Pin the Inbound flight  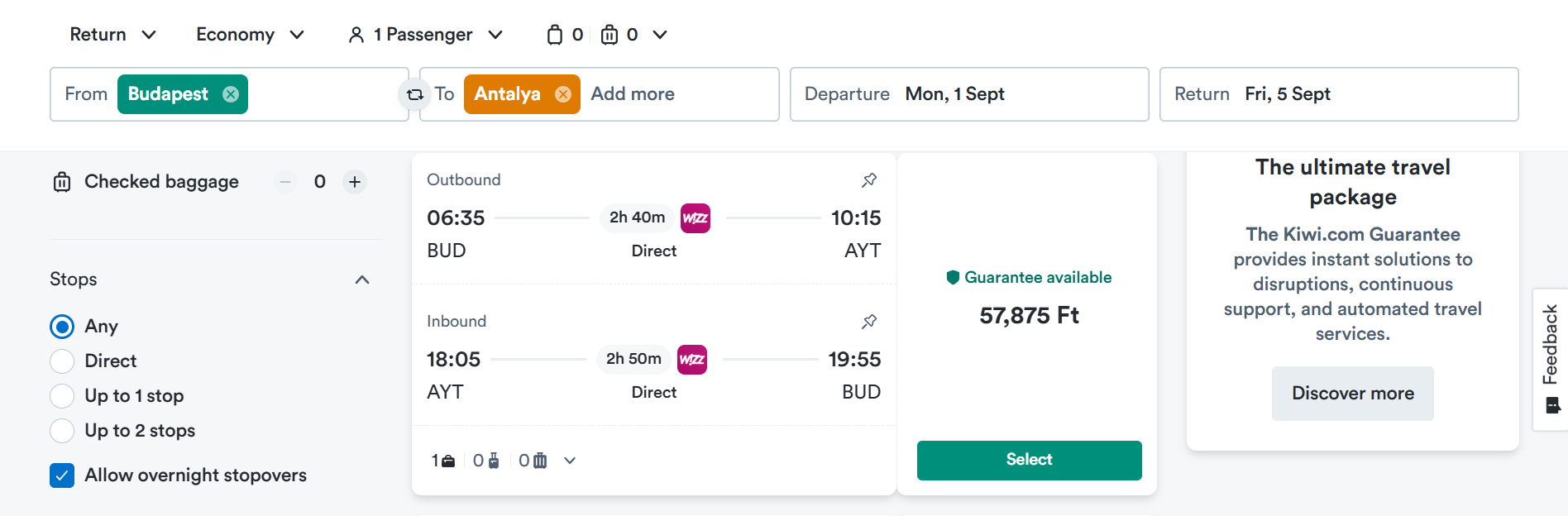coord(869,321)
